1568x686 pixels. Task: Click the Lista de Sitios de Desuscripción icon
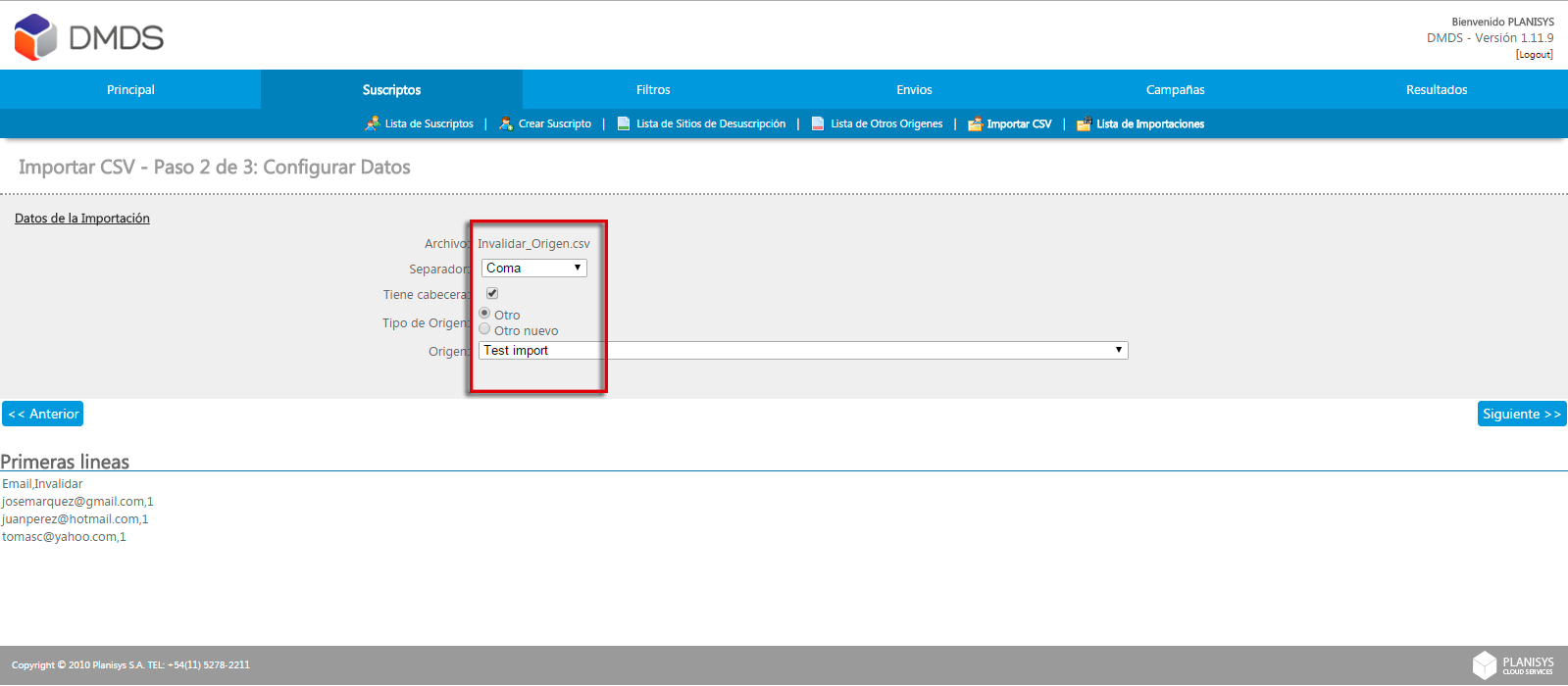point(624,123)
